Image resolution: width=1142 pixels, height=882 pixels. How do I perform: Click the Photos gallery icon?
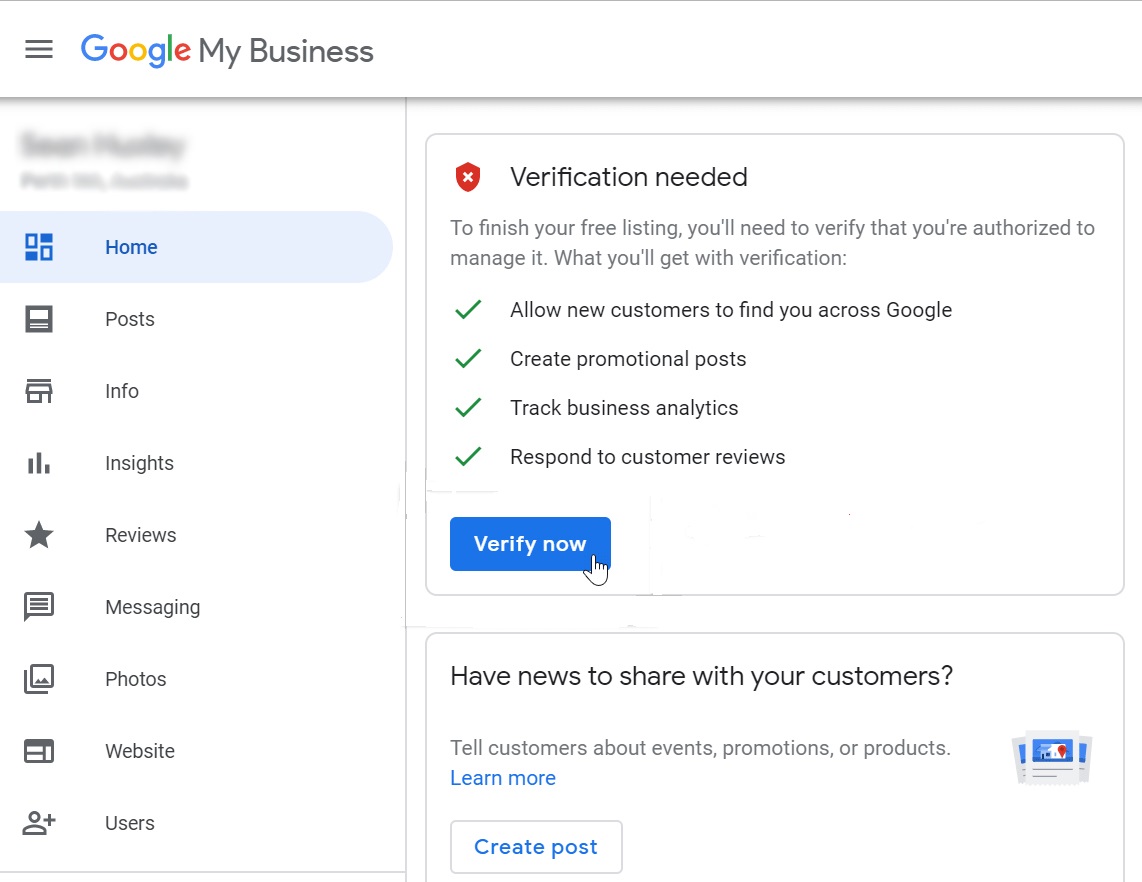point(39,679)
